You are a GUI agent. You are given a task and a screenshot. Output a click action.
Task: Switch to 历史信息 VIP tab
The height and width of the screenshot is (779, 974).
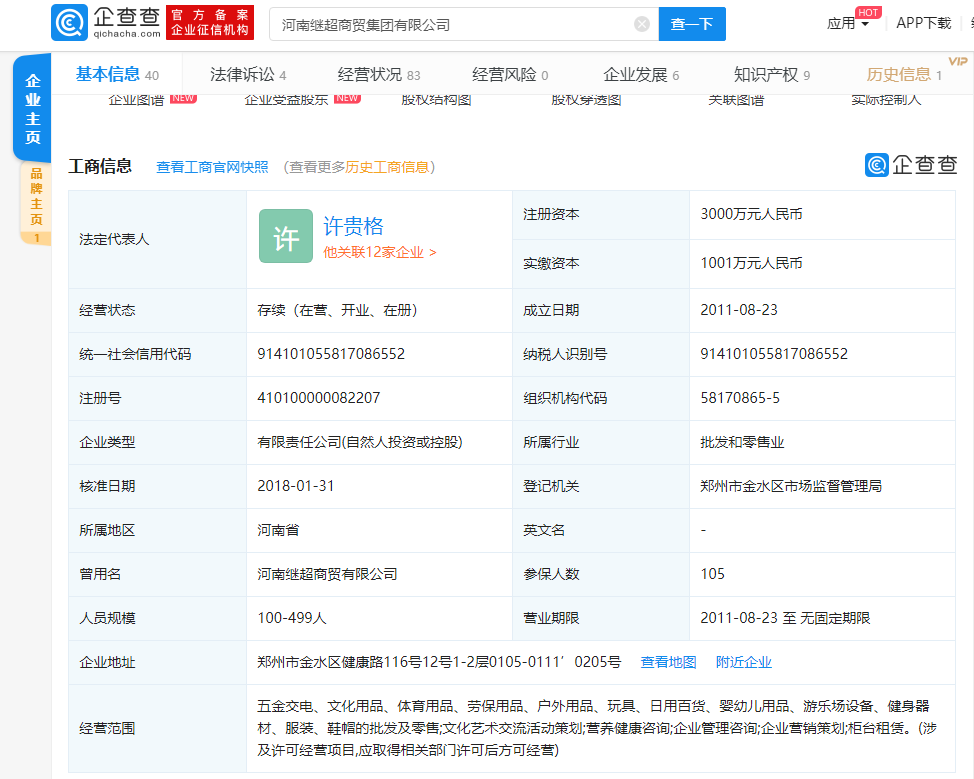click(904, 75)
